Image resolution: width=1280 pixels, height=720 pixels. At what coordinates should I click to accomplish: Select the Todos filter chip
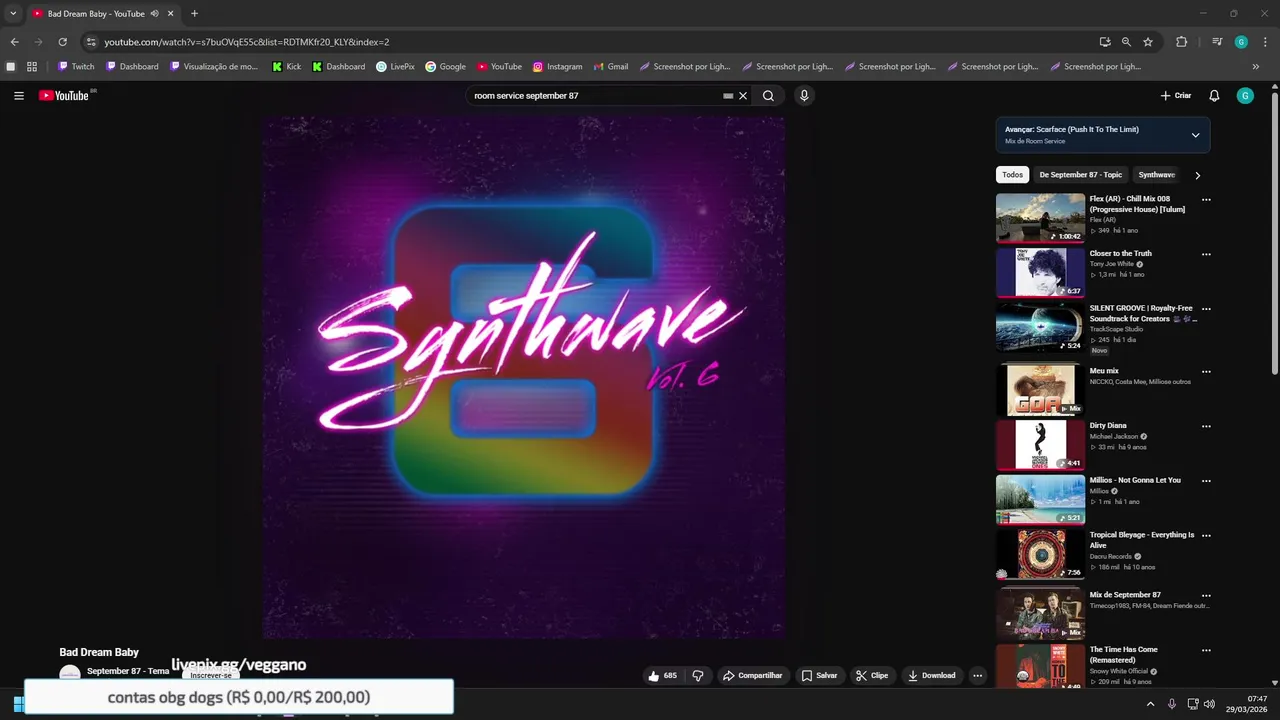1013,175
